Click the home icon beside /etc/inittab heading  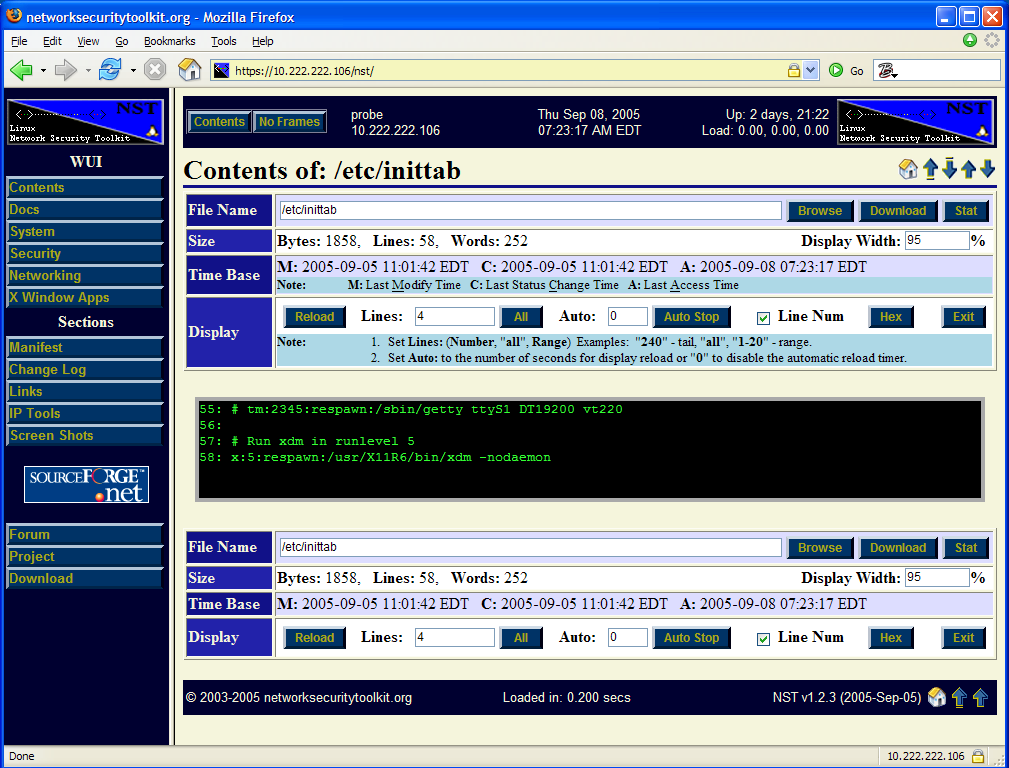click(908, 170)
